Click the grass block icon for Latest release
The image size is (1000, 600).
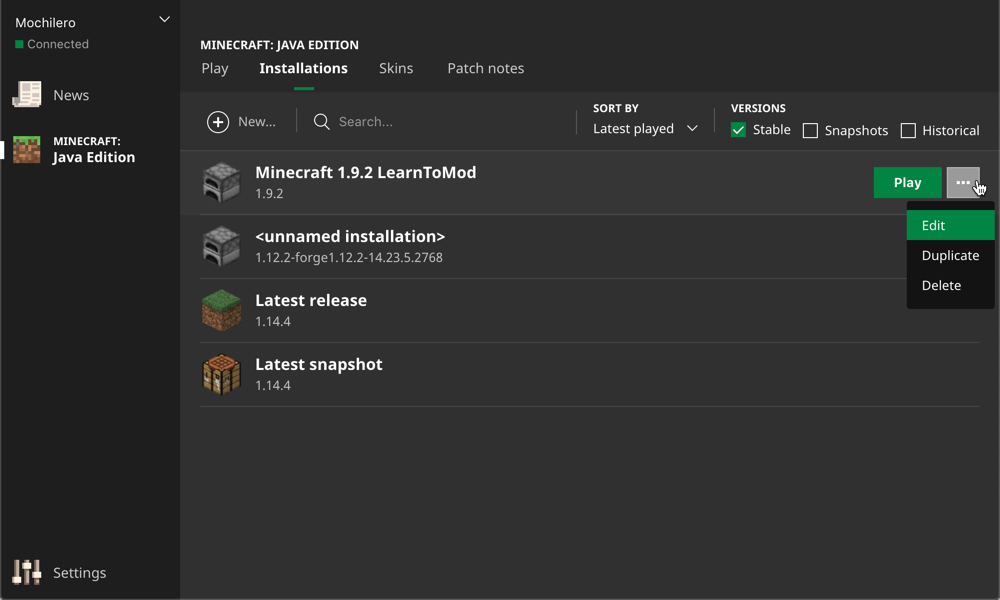(222, 310)
